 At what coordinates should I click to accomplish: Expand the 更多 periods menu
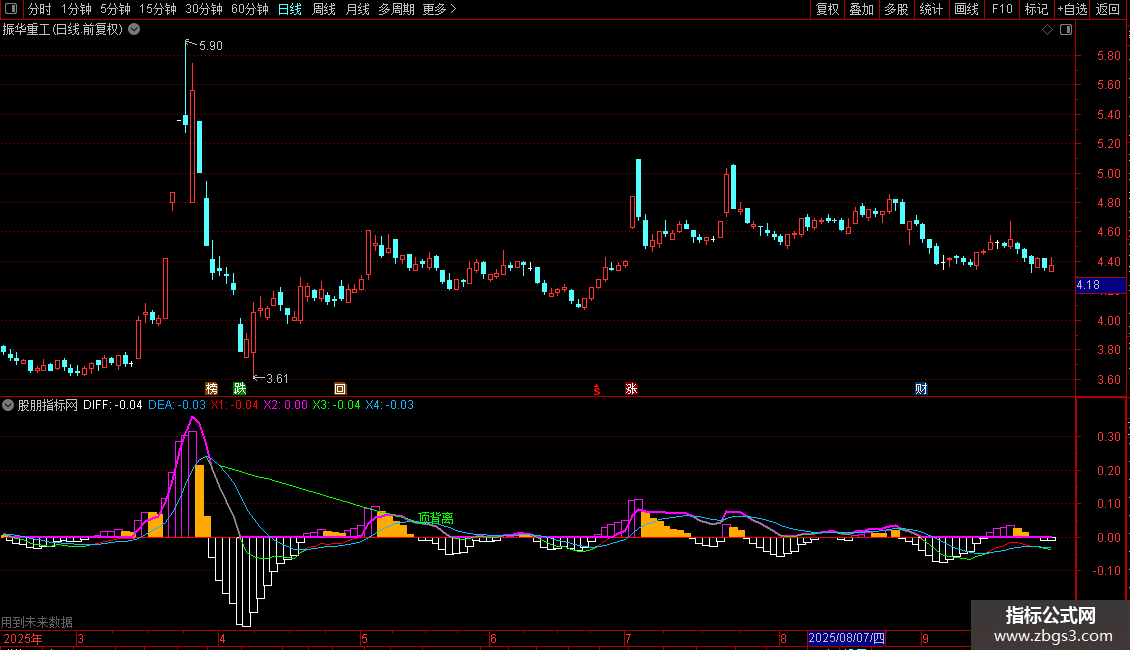click(x=439, y=9)
